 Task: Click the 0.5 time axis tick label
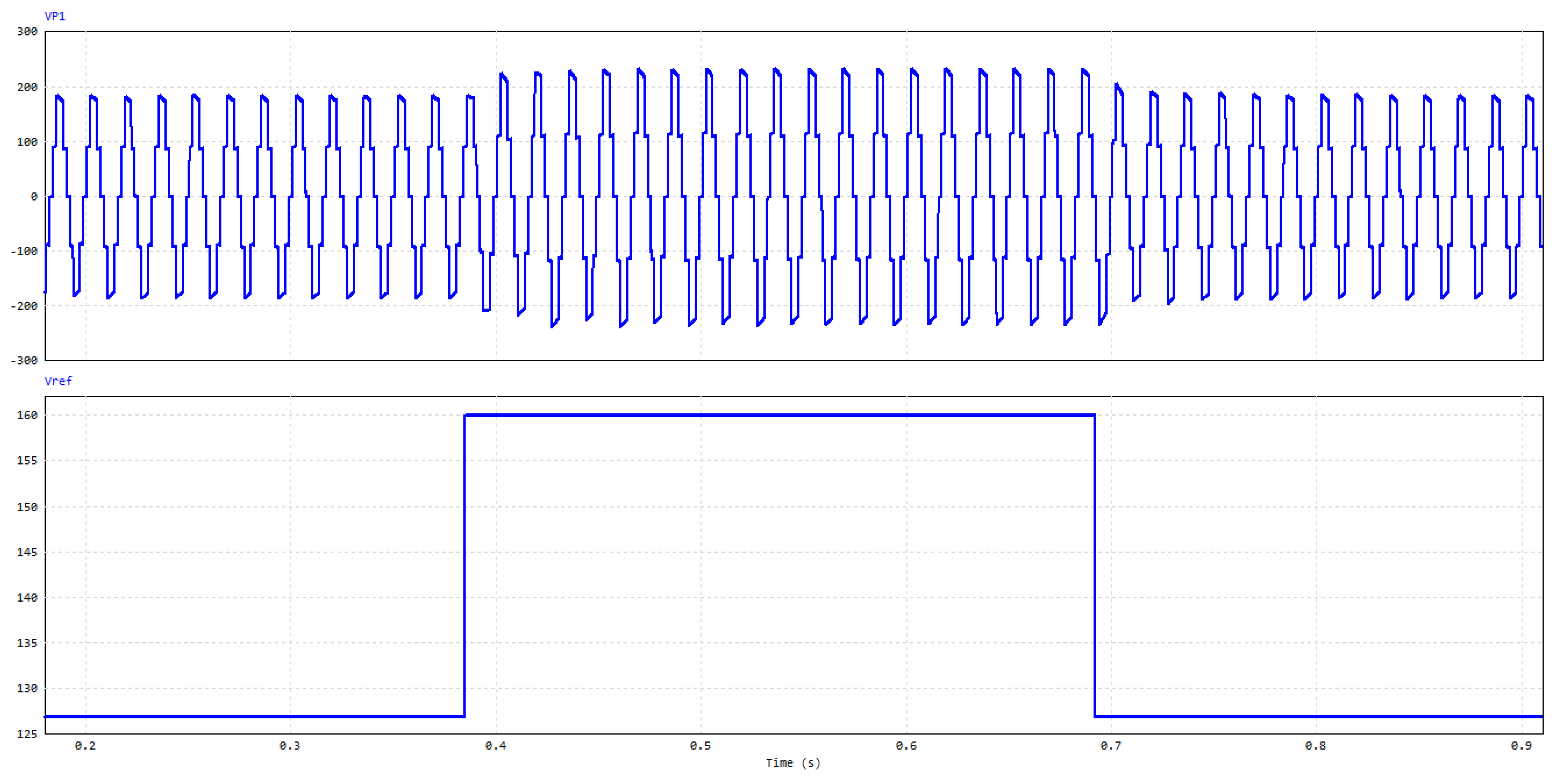click(x=700, y=746)
